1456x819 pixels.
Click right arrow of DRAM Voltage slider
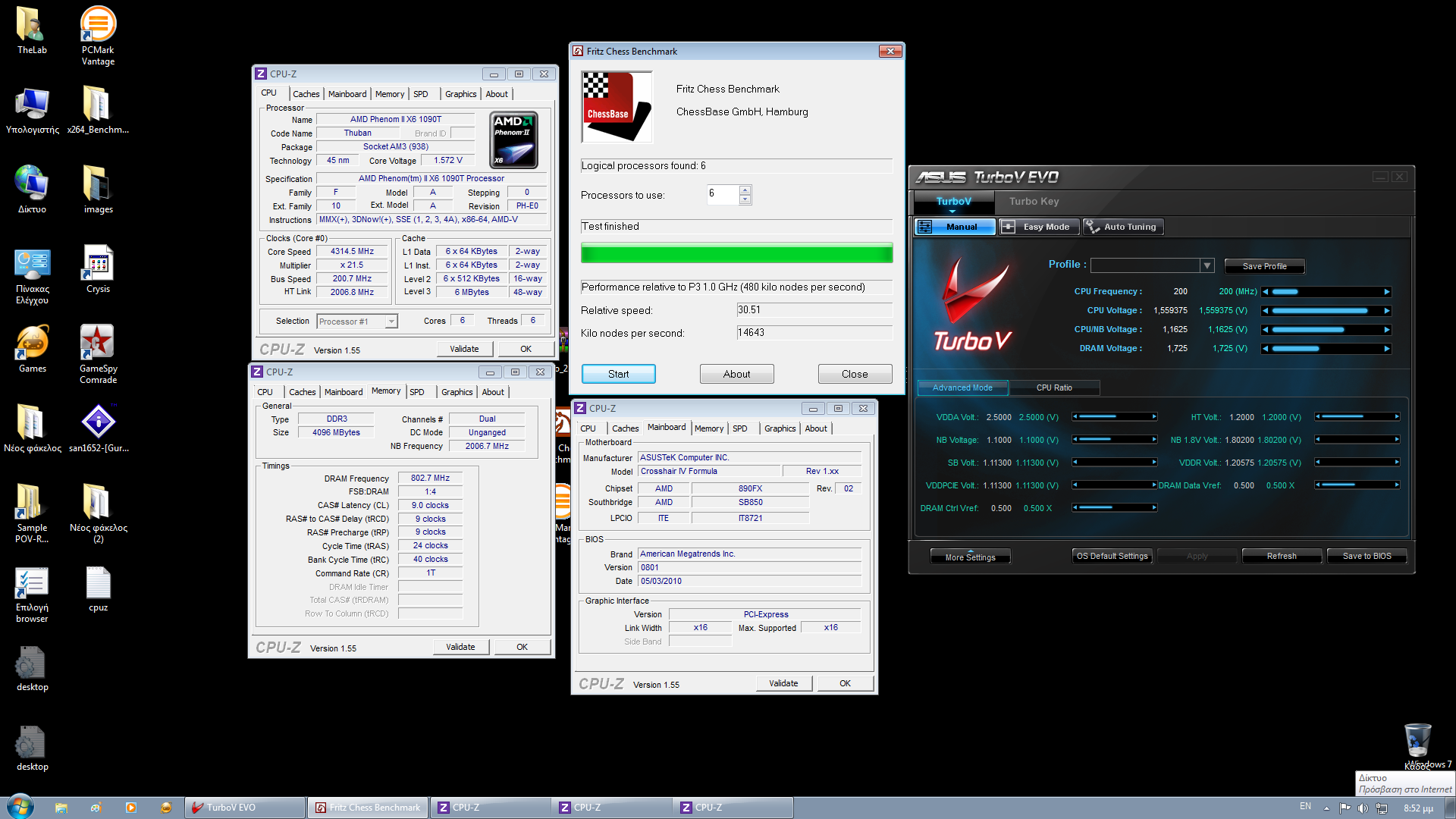click(x=1387, y=349)
